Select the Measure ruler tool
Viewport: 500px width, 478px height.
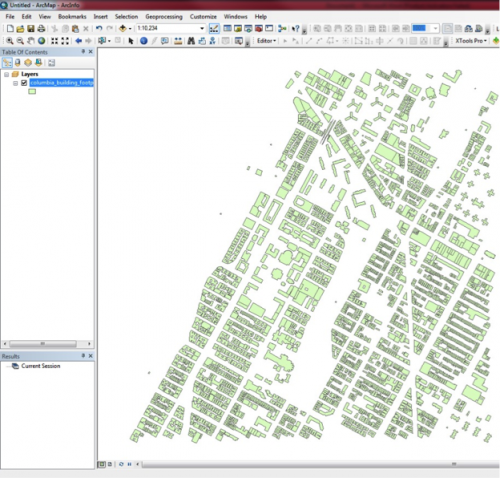click(178, 41)
